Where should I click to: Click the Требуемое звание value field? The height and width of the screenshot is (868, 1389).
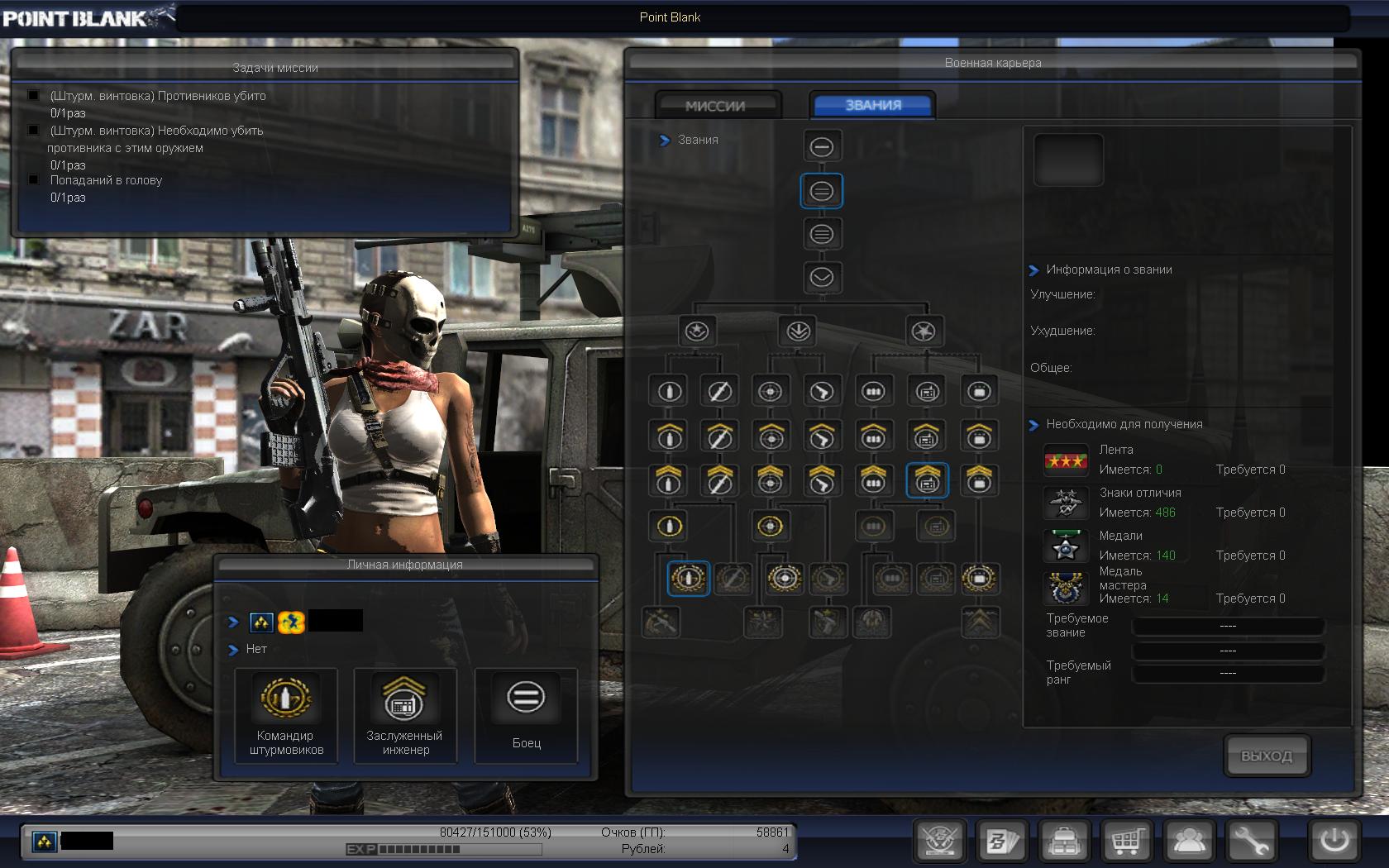[x=1228, y=626]
